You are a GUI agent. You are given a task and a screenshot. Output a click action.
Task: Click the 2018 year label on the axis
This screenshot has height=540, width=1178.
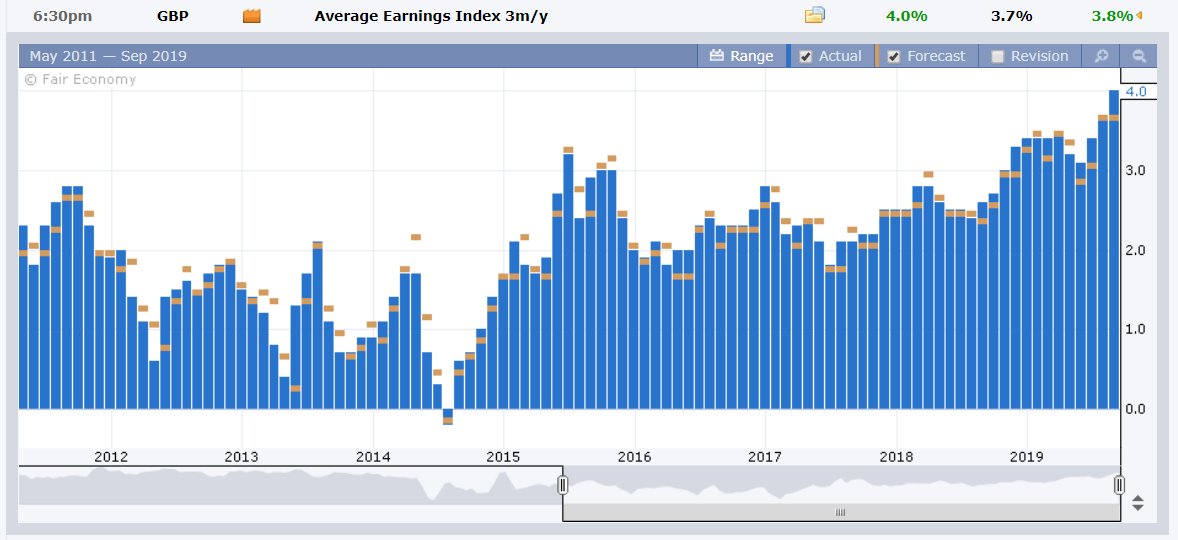[896, 457]
